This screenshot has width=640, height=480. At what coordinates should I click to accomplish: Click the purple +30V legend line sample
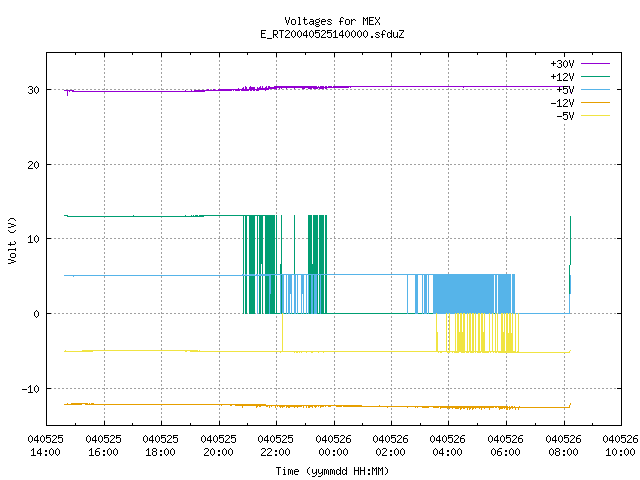click(595, 64)
